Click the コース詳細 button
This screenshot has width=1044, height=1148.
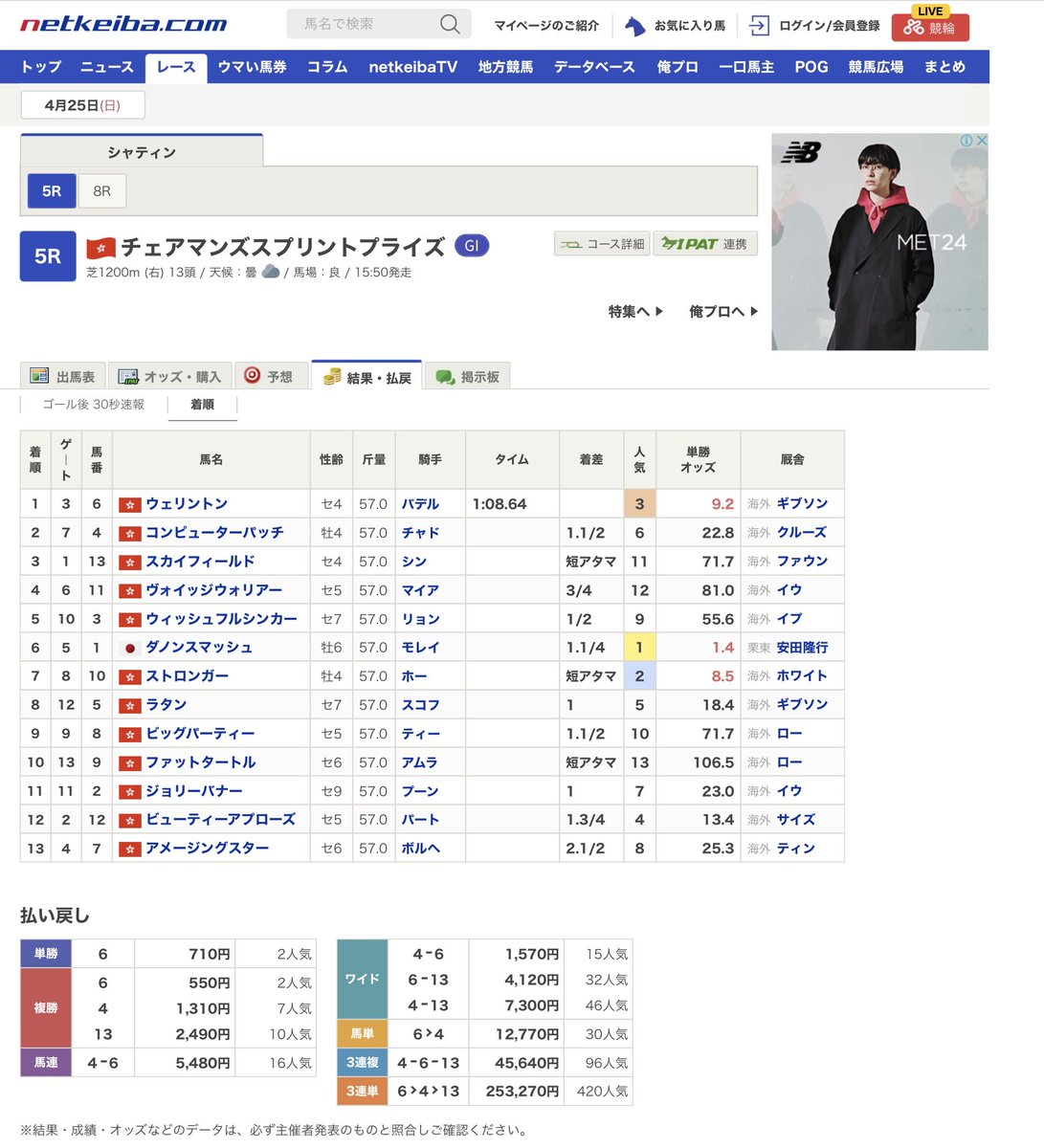tap(602, 244)
